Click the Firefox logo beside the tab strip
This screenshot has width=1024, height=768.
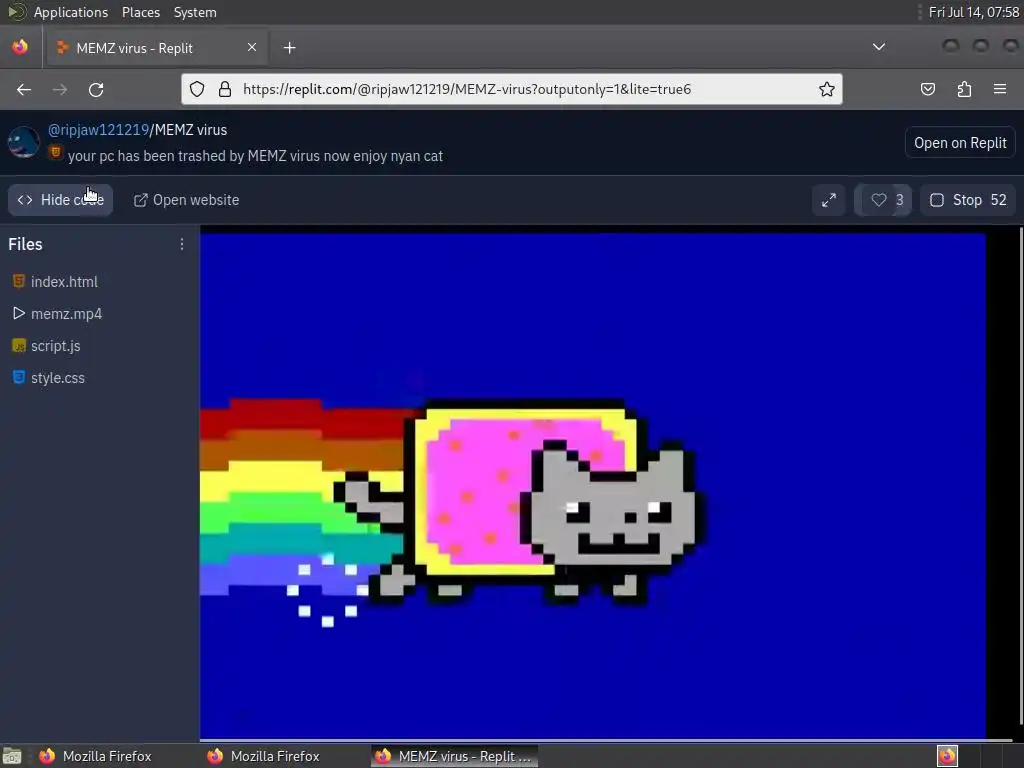tap(20, 47)
